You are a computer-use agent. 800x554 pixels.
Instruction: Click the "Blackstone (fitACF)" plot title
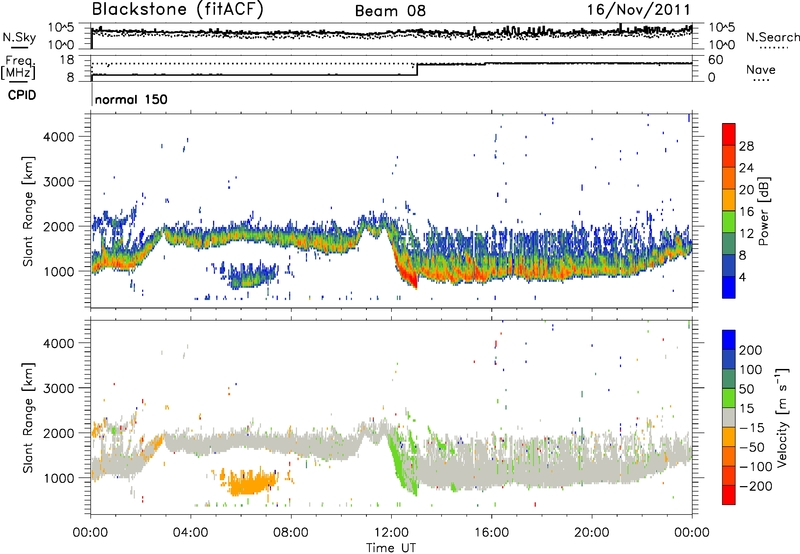[177, 9]
